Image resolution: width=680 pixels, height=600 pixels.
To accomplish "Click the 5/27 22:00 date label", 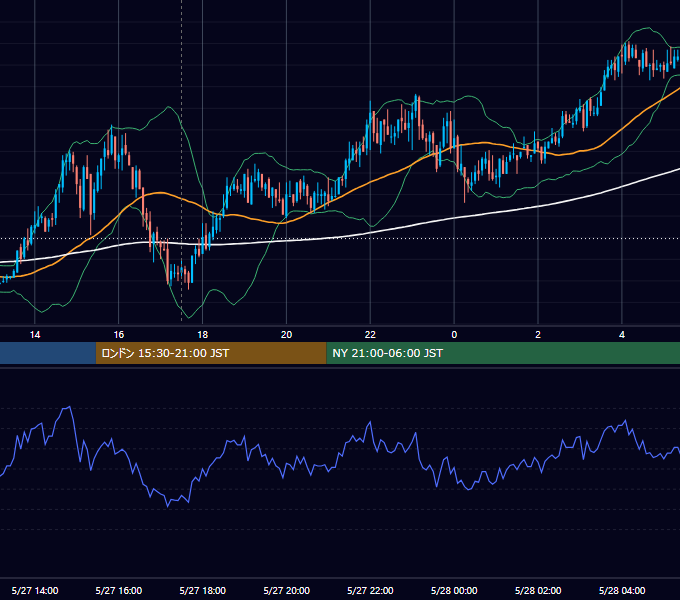I will pos(370,590).
